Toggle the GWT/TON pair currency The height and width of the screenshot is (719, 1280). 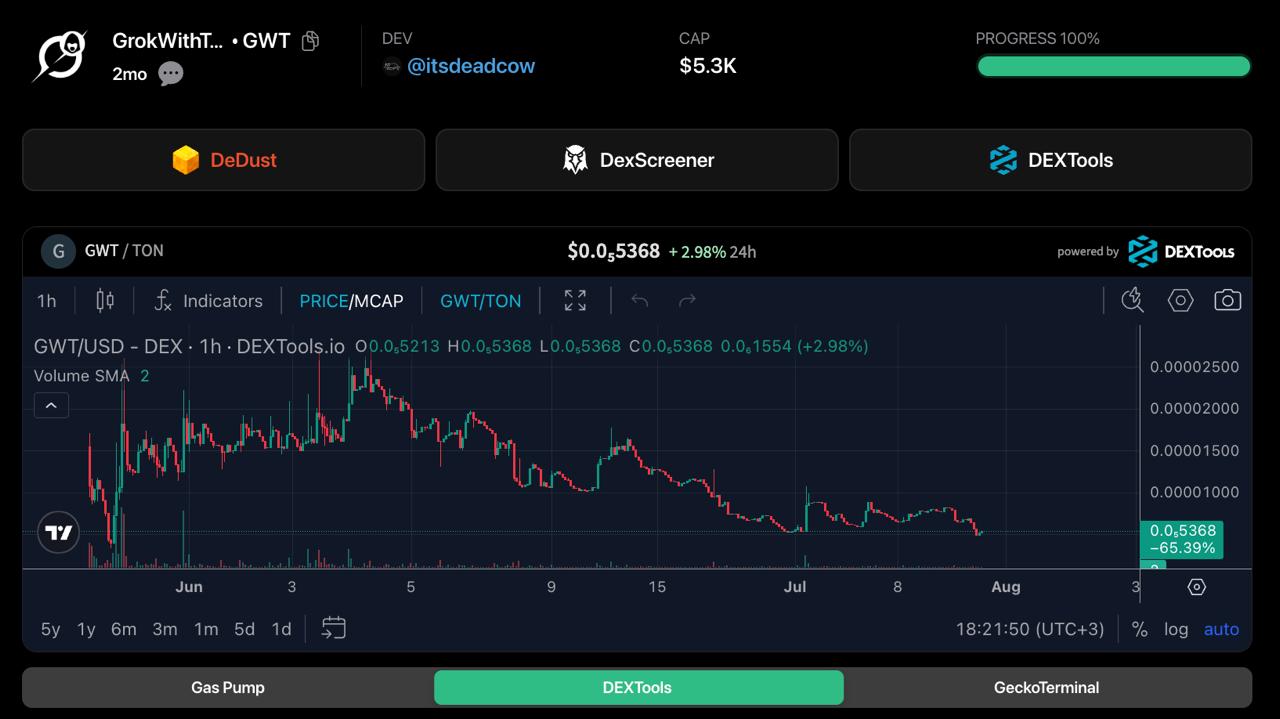tap(481, 301)
